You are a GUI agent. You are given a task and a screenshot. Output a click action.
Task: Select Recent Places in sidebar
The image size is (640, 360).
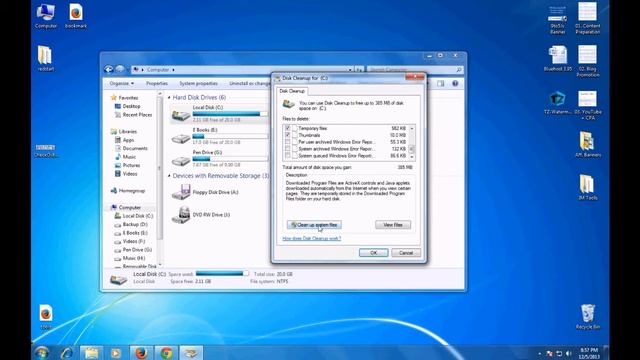(137, 115)
